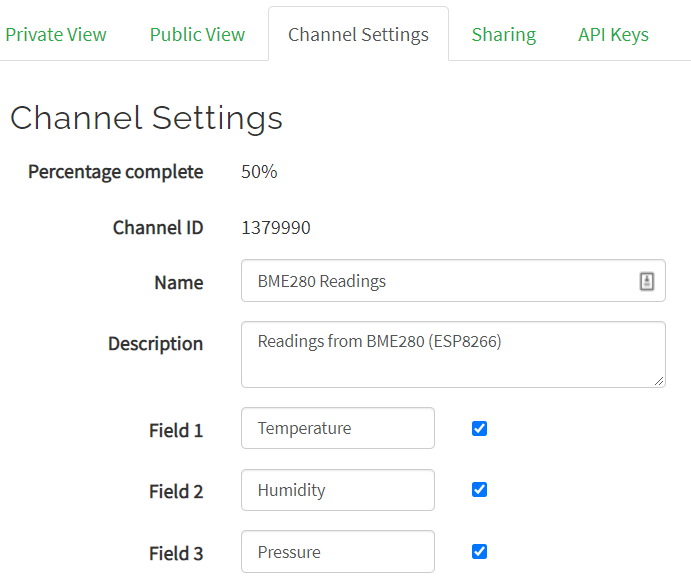
Task: Click the 50% percentage complete value
Action: point(259,172)
